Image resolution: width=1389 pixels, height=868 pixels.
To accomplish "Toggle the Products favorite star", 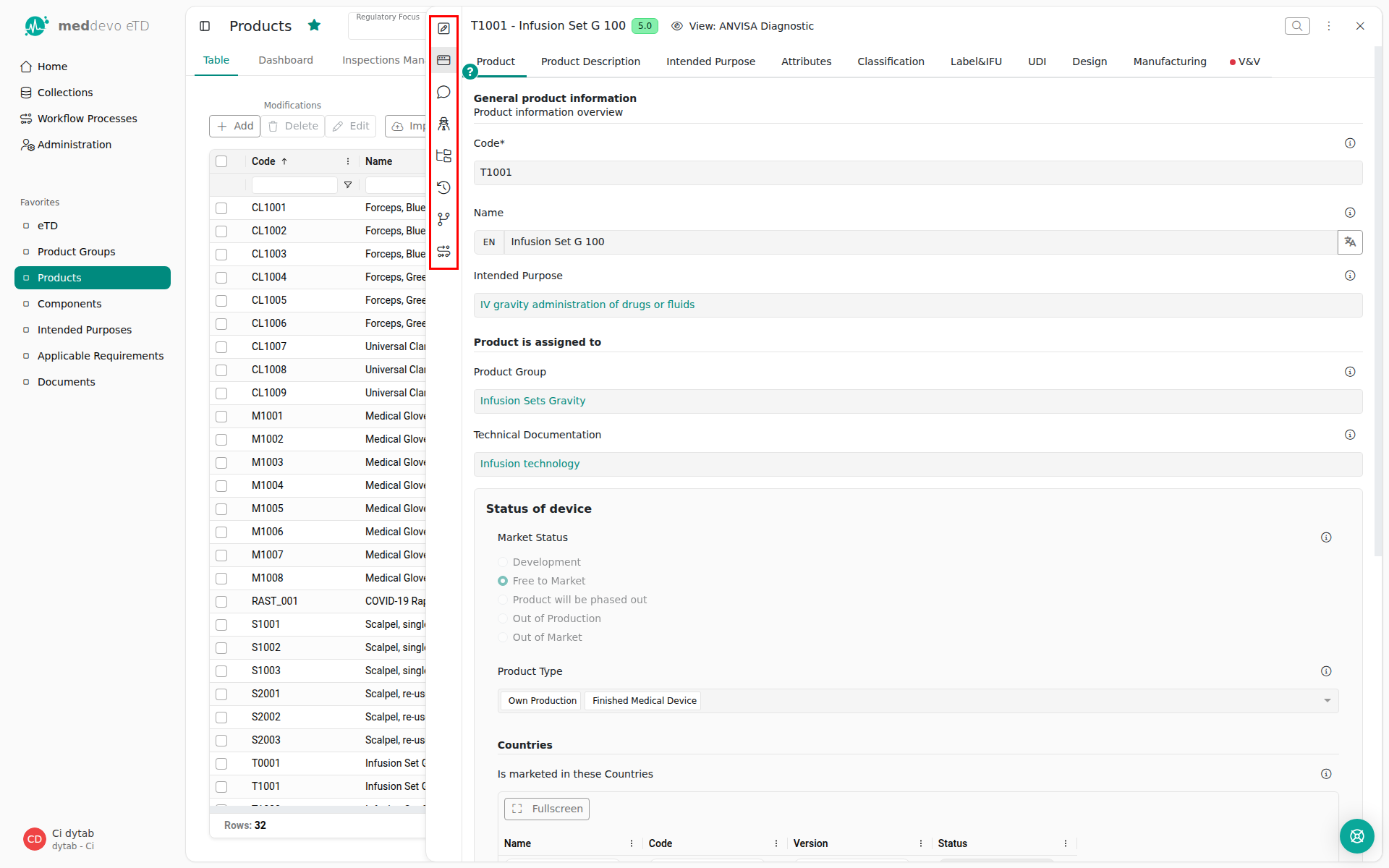I will pyautogui.click(x=314, y=26).
